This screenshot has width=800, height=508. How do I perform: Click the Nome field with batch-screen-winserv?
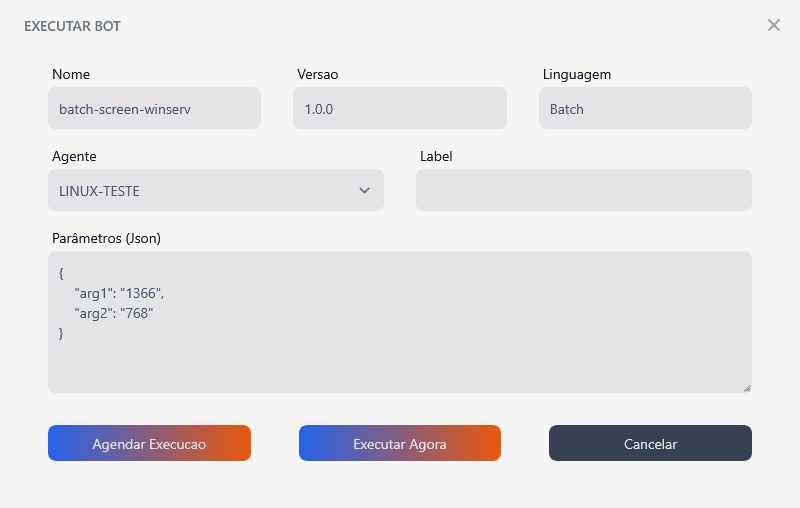(154, 108)
